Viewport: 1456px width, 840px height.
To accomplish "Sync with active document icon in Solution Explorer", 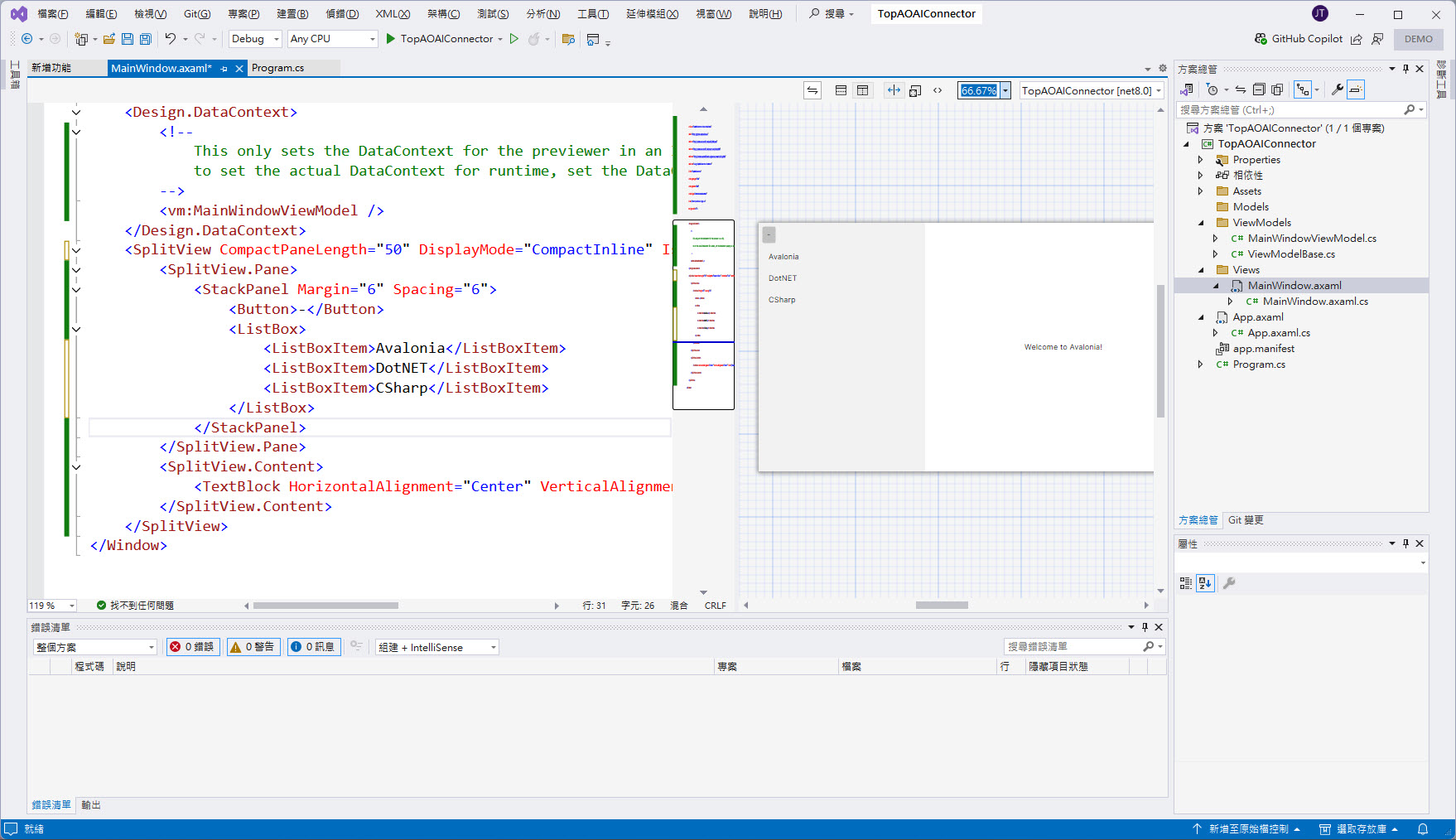I will point(1241,89).
